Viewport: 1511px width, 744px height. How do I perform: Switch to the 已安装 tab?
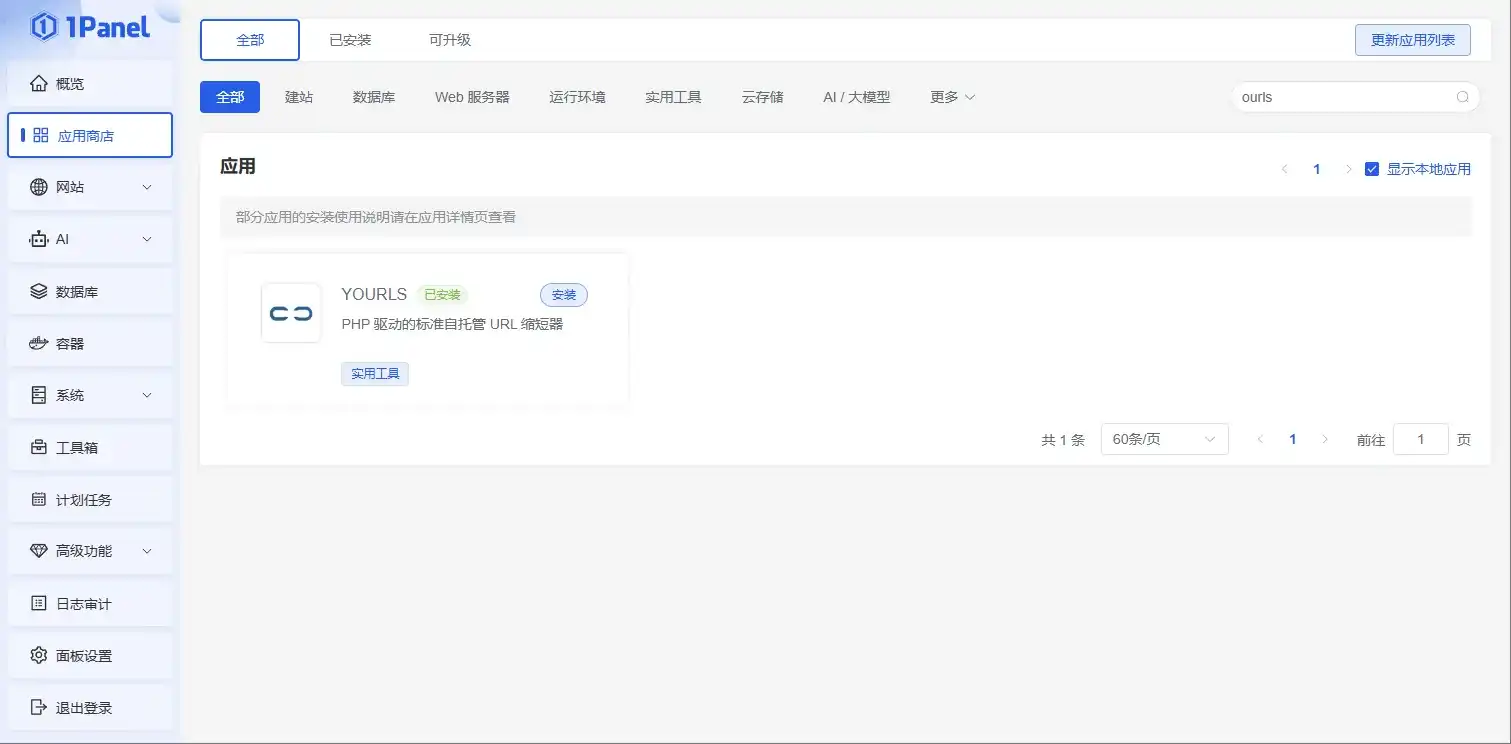350,40
